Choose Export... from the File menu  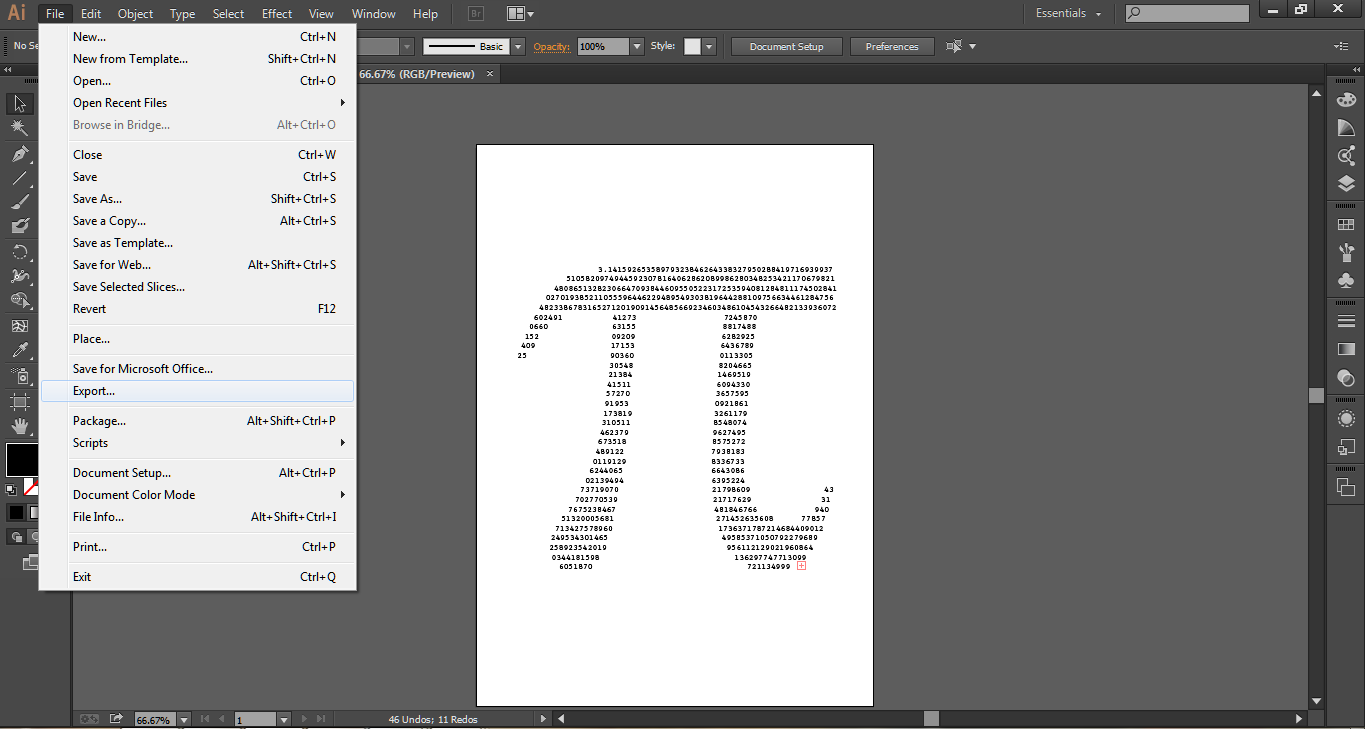point(197,391)
